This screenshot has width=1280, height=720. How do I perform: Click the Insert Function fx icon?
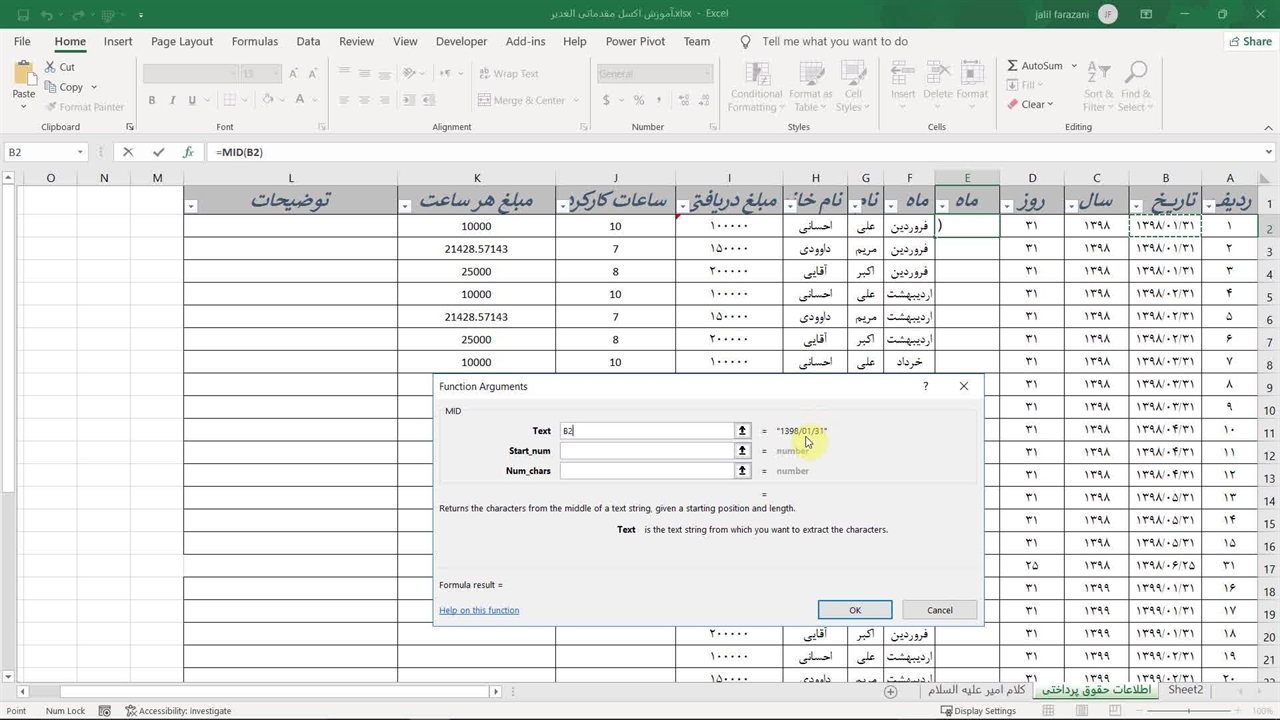pos(188,152)
